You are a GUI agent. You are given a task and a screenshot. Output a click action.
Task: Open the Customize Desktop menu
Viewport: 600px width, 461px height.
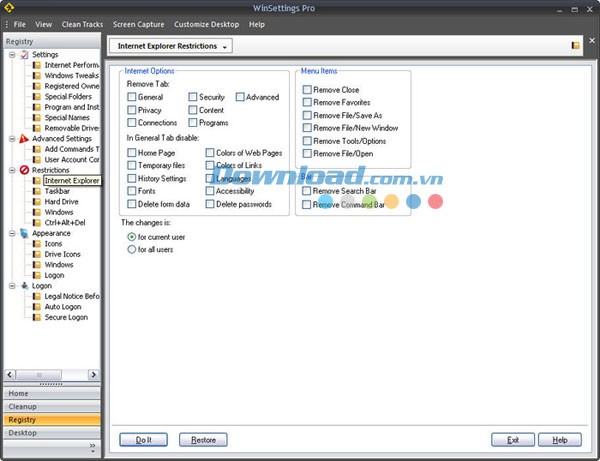(x=207, y=24)
